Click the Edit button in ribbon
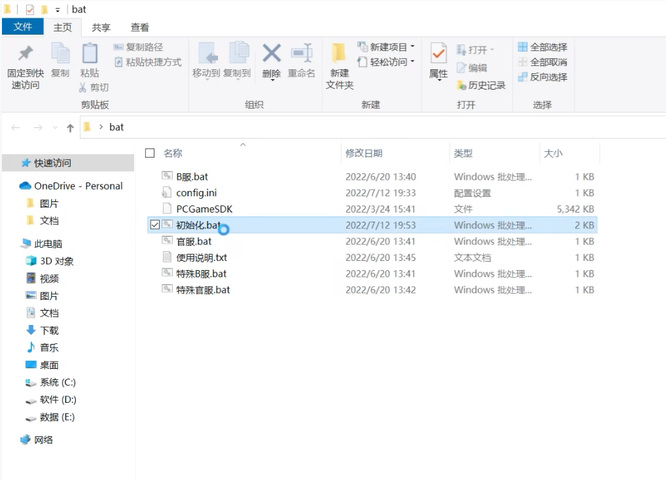666x480 pixels. (x=472, y=68)
